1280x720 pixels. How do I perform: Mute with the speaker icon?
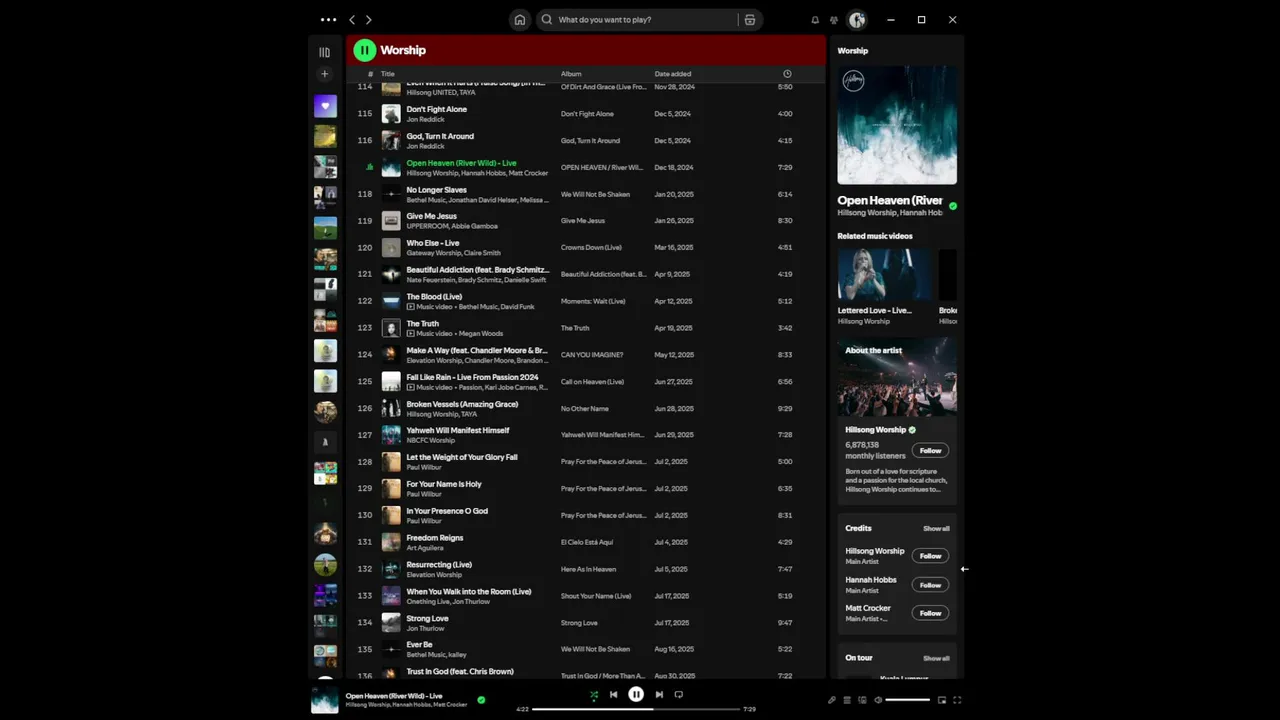(x=878, y=700)
